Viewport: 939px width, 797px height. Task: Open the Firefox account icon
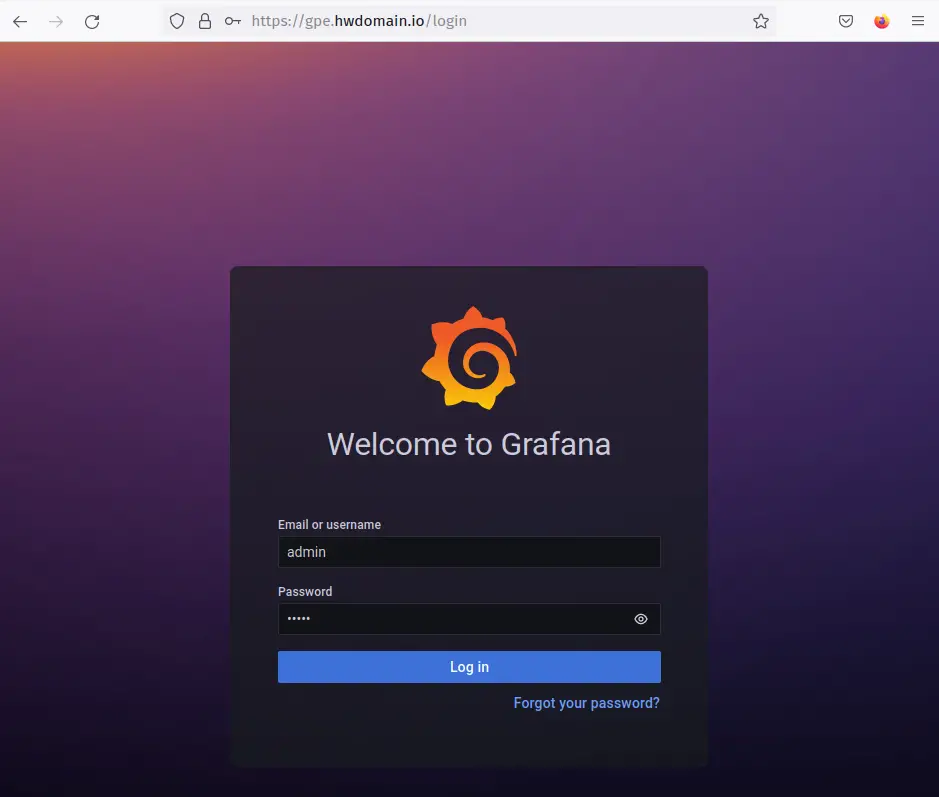(882, 22)
